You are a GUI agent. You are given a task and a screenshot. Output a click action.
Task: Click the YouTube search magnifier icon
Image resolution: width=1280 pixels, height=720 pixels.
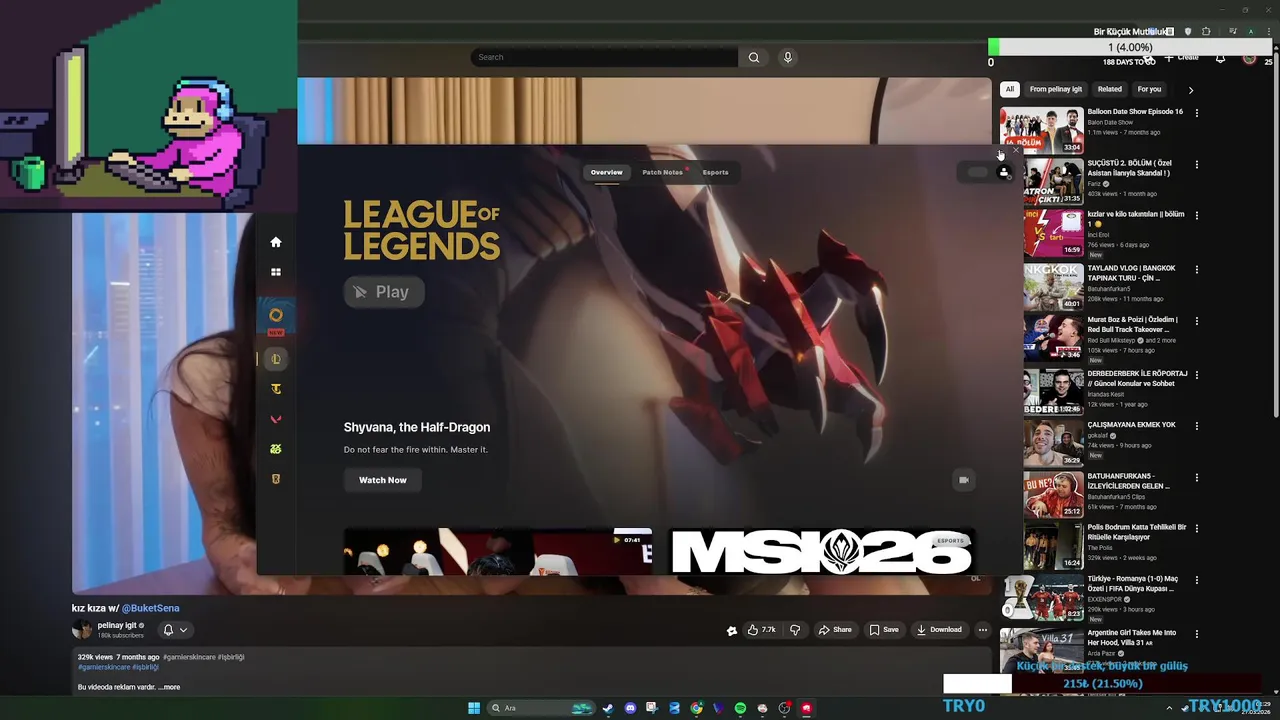point(754,57)
